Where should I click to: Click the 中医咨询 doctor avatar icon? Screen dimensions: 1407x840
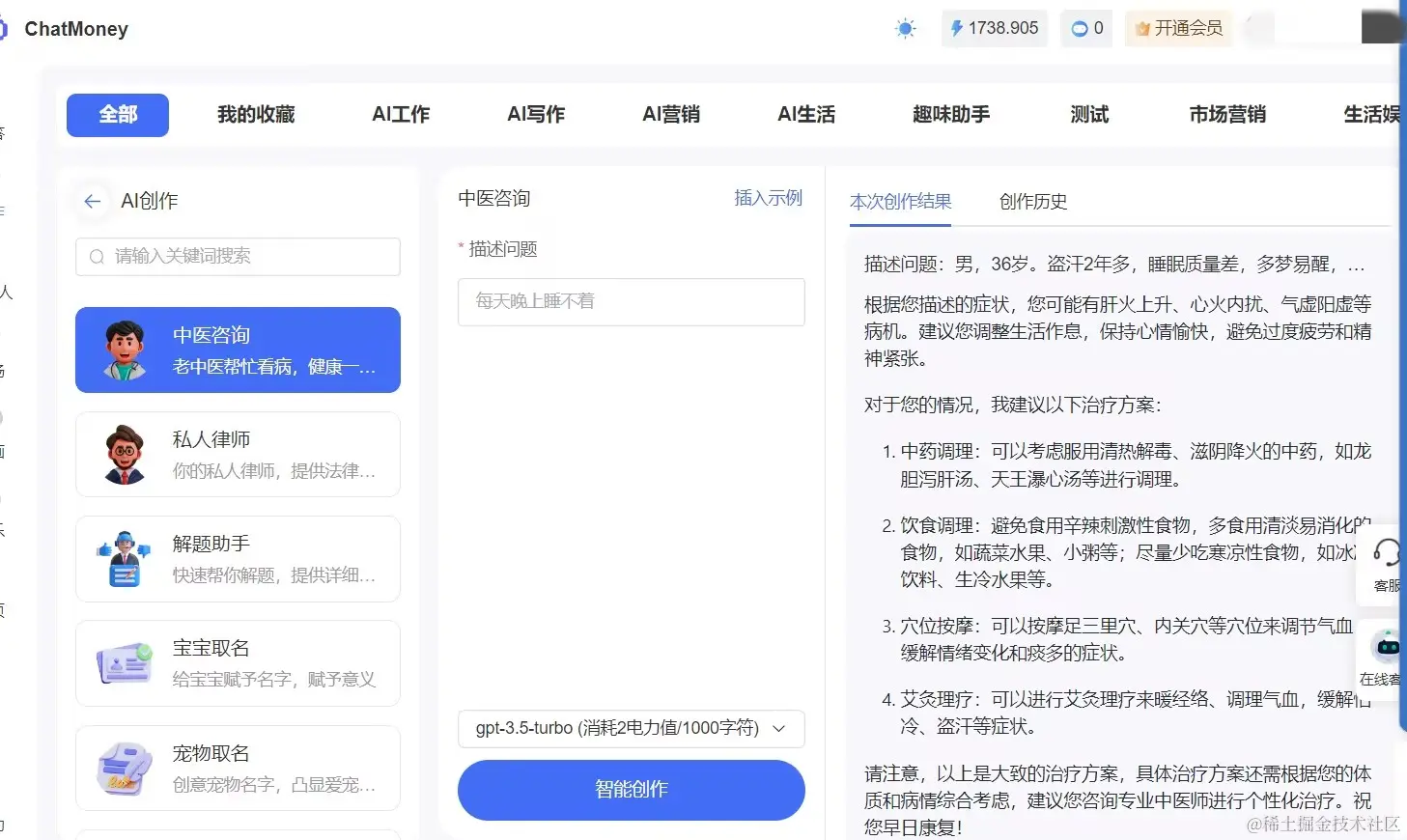click(x=125, y=350)
